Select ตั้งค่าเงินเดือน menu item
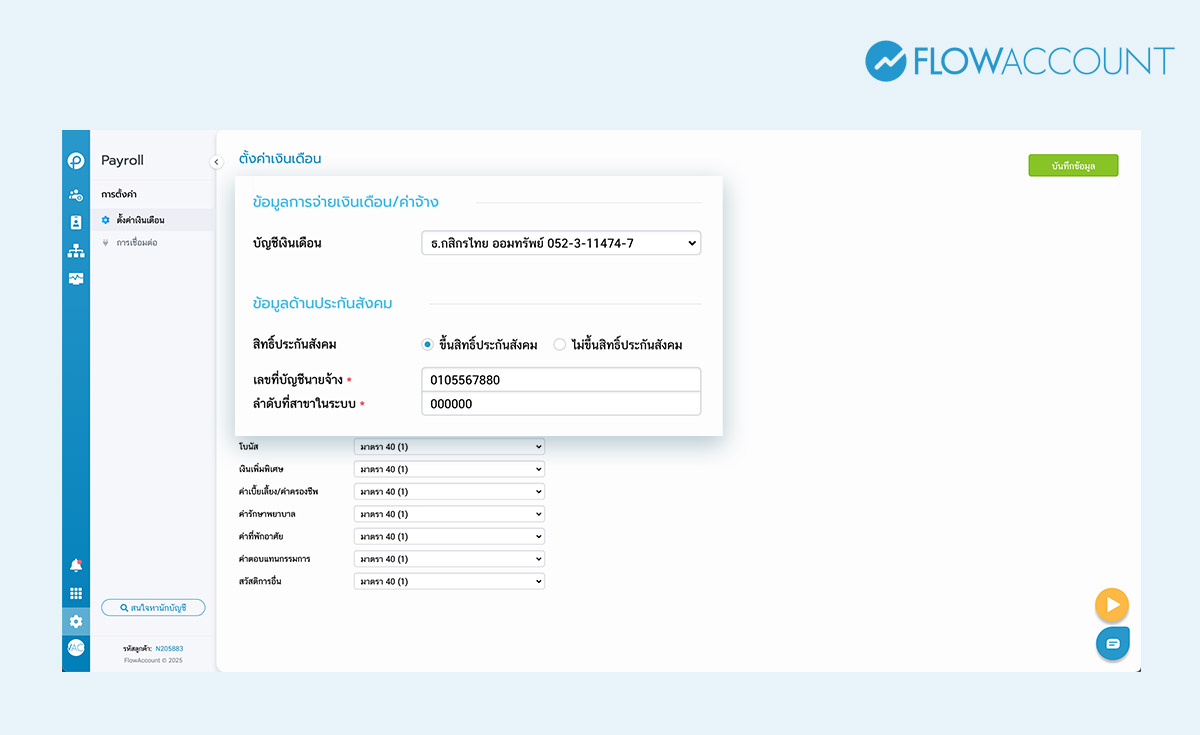The width and height of the screenshot is (1200, 735). point(140,220)
